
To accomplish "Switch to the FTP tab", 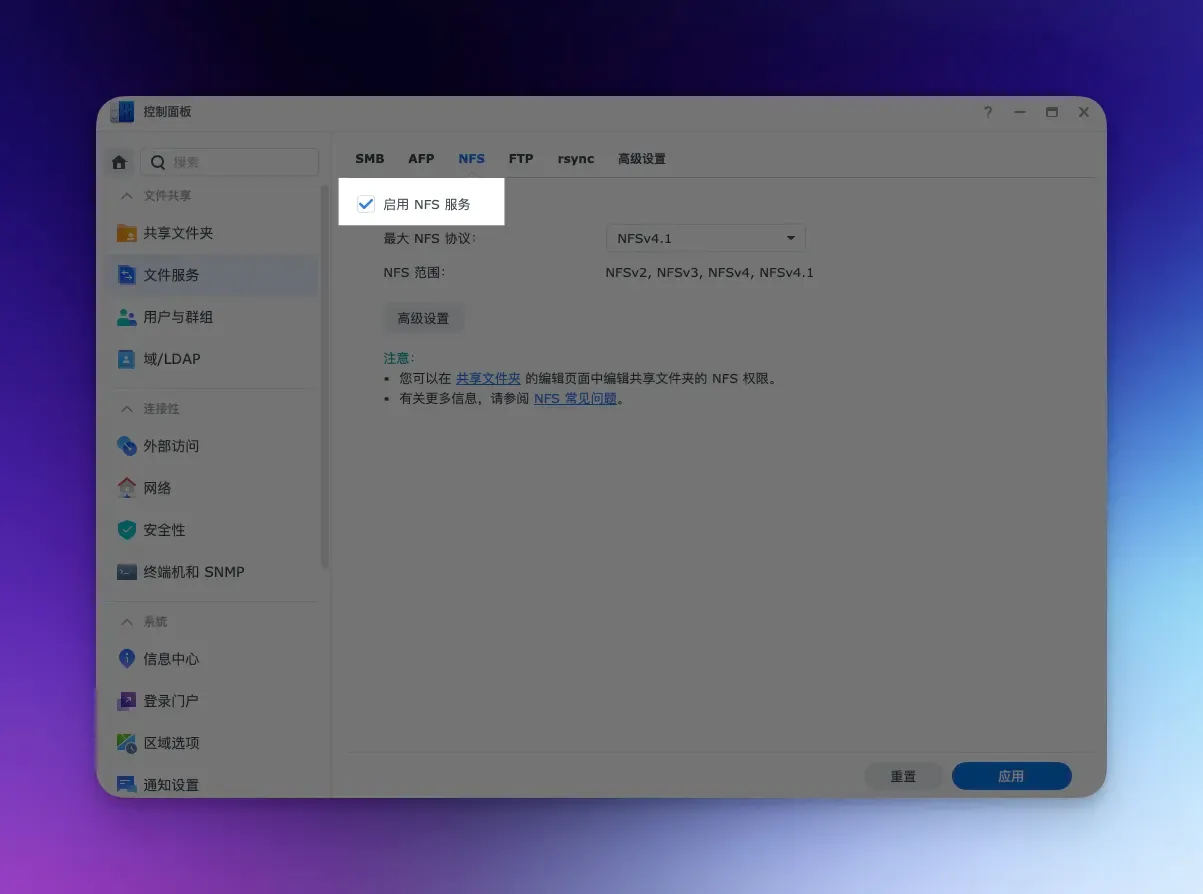I will [521, 159].
